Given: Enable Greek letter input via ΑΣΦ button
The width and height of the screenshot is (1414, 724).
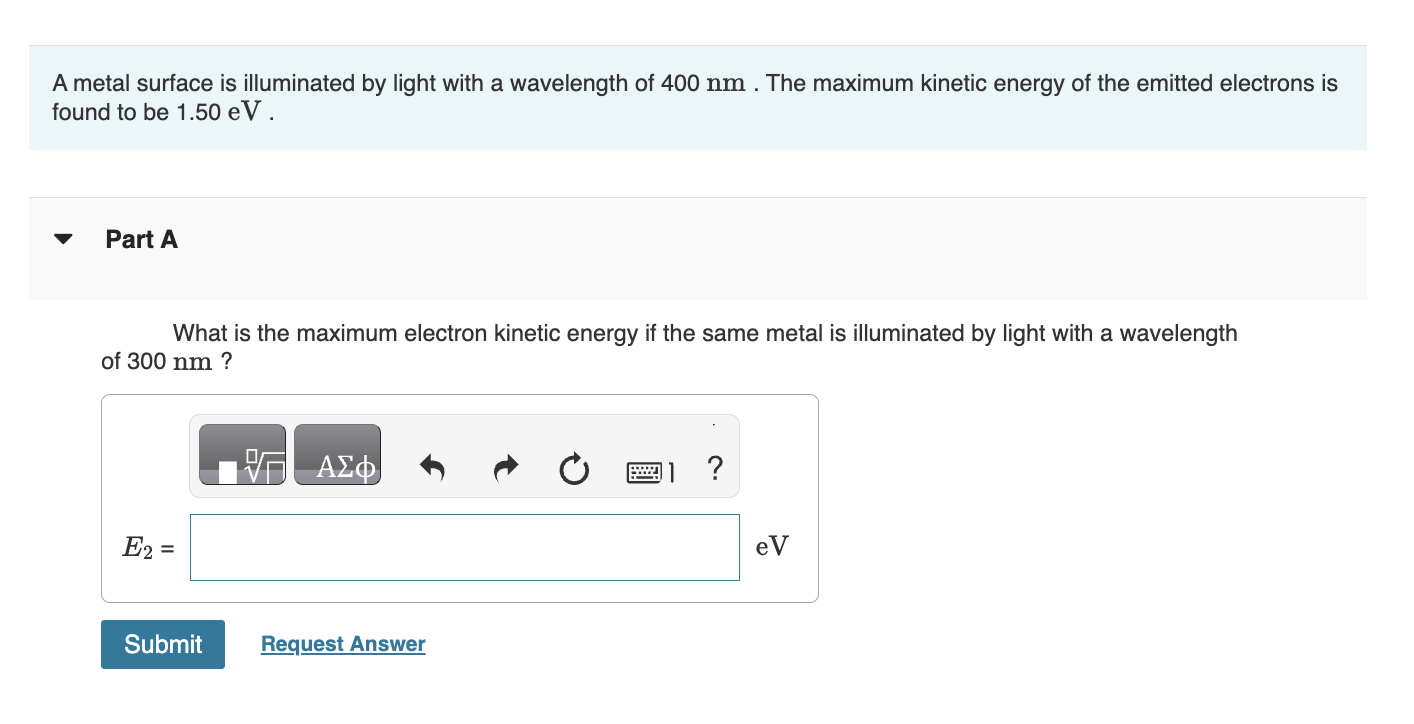Looking at the screenshot, I should pos(337,455).
